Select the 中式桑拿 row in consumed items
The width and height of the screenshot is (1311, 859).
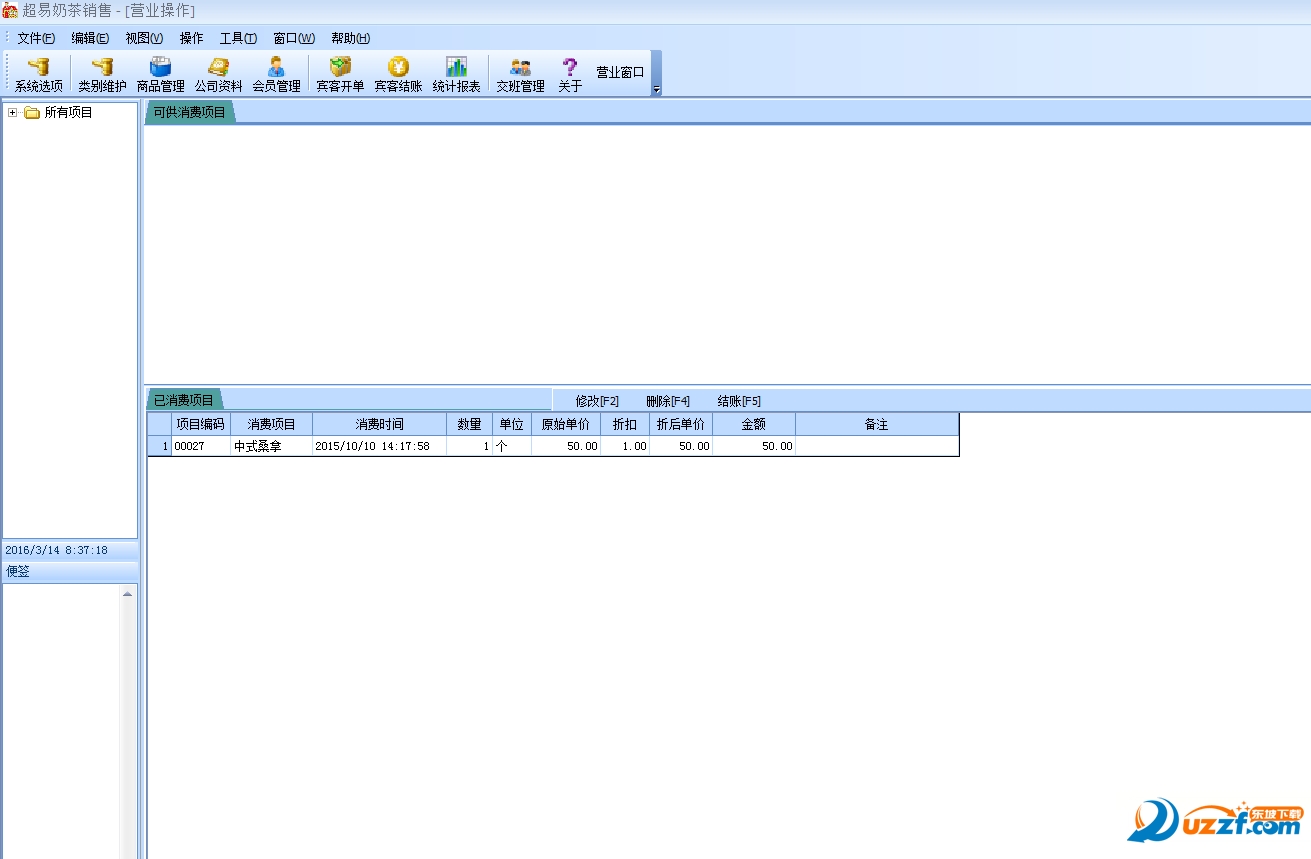[x=257, y=447]
